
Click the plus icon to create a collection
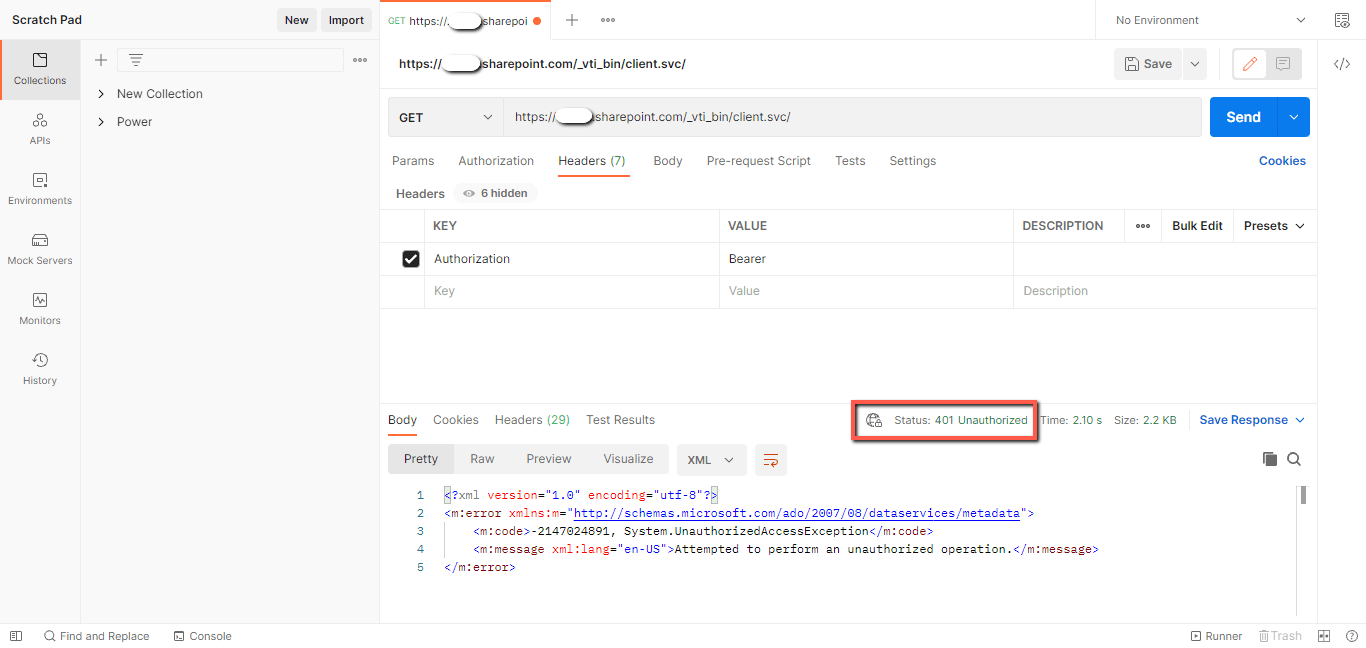point(101,60)
